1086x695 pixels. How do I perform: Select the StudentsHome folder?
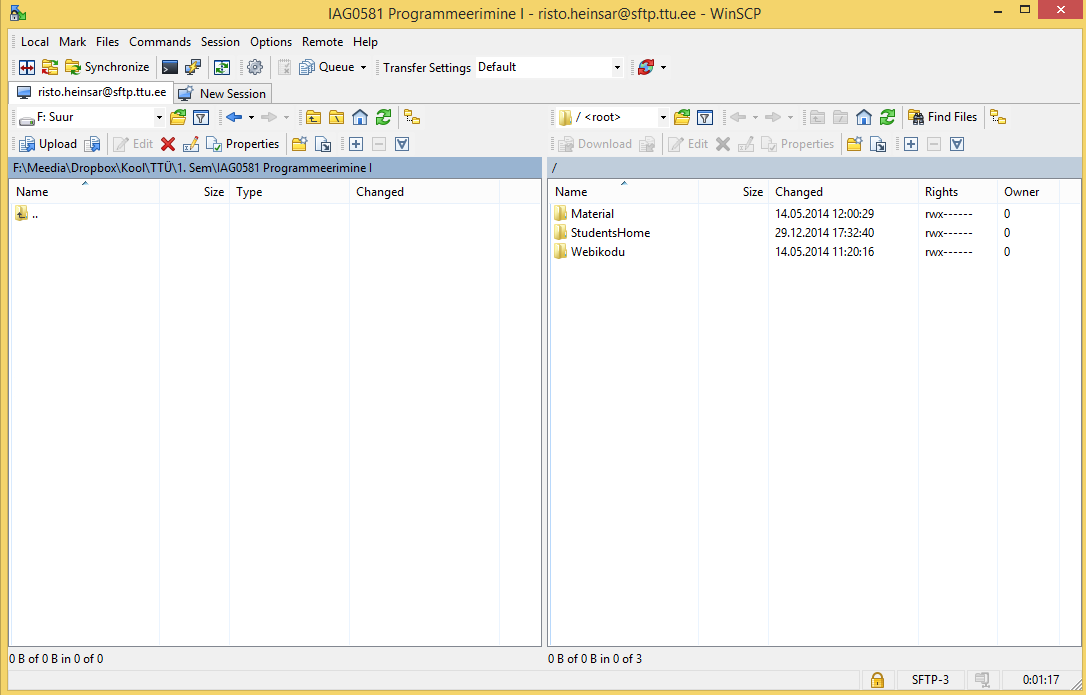coord(610,233)
